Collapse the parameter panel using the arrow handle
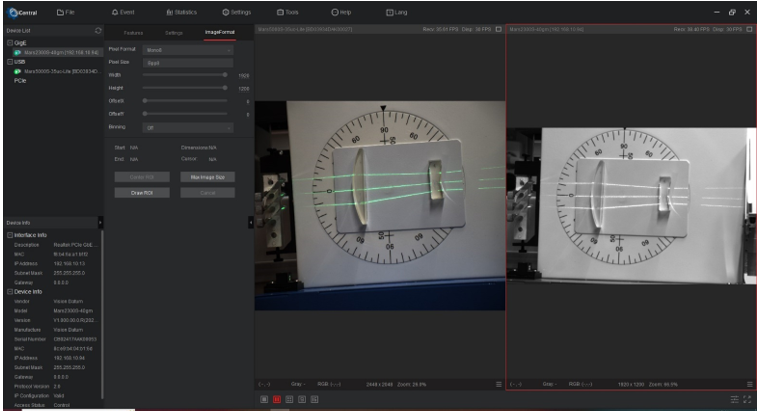The image size is (758, 412). coord(250,222)
